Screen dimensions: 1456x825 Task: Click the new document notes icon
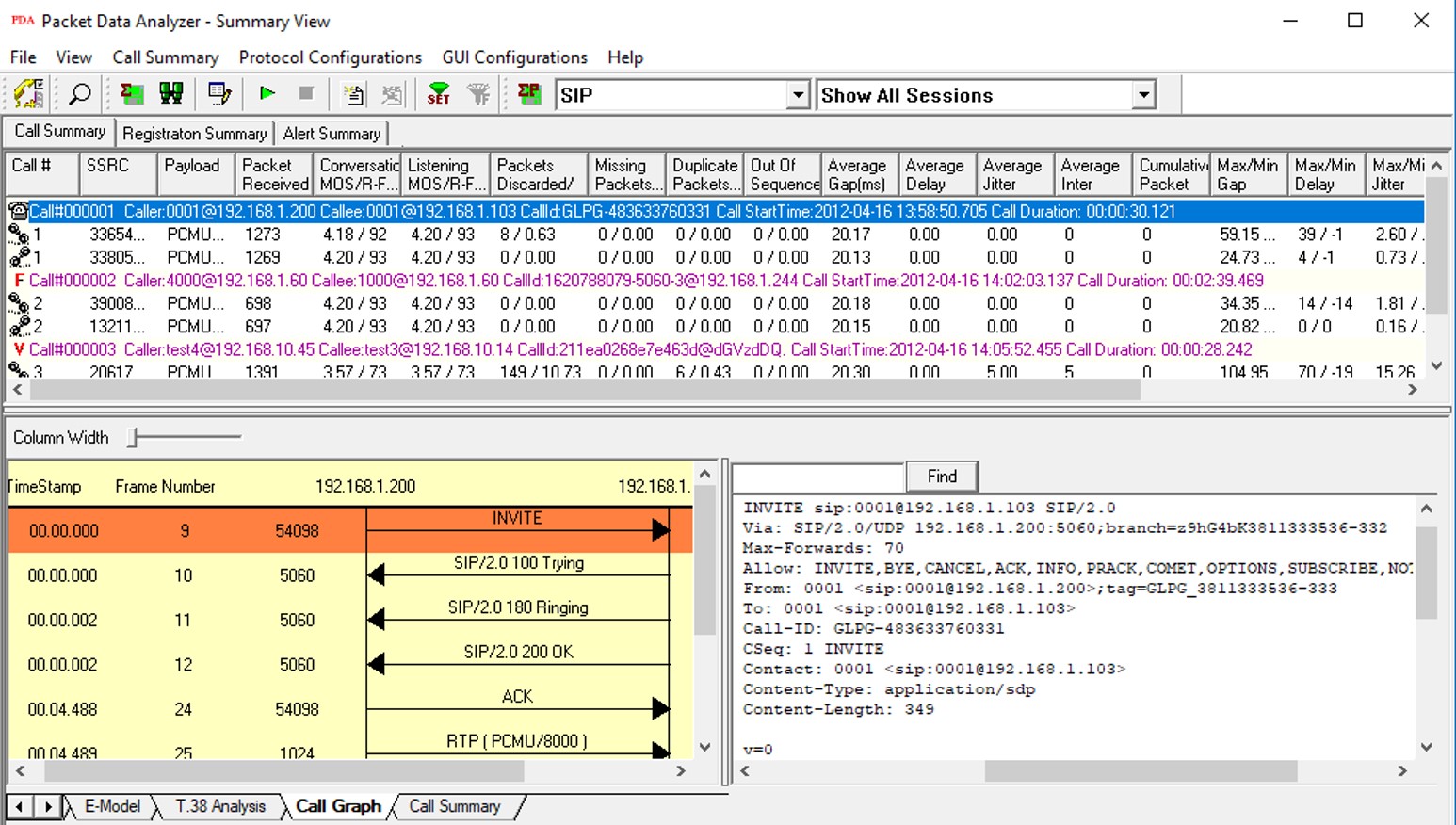click(x=353, y=94)
